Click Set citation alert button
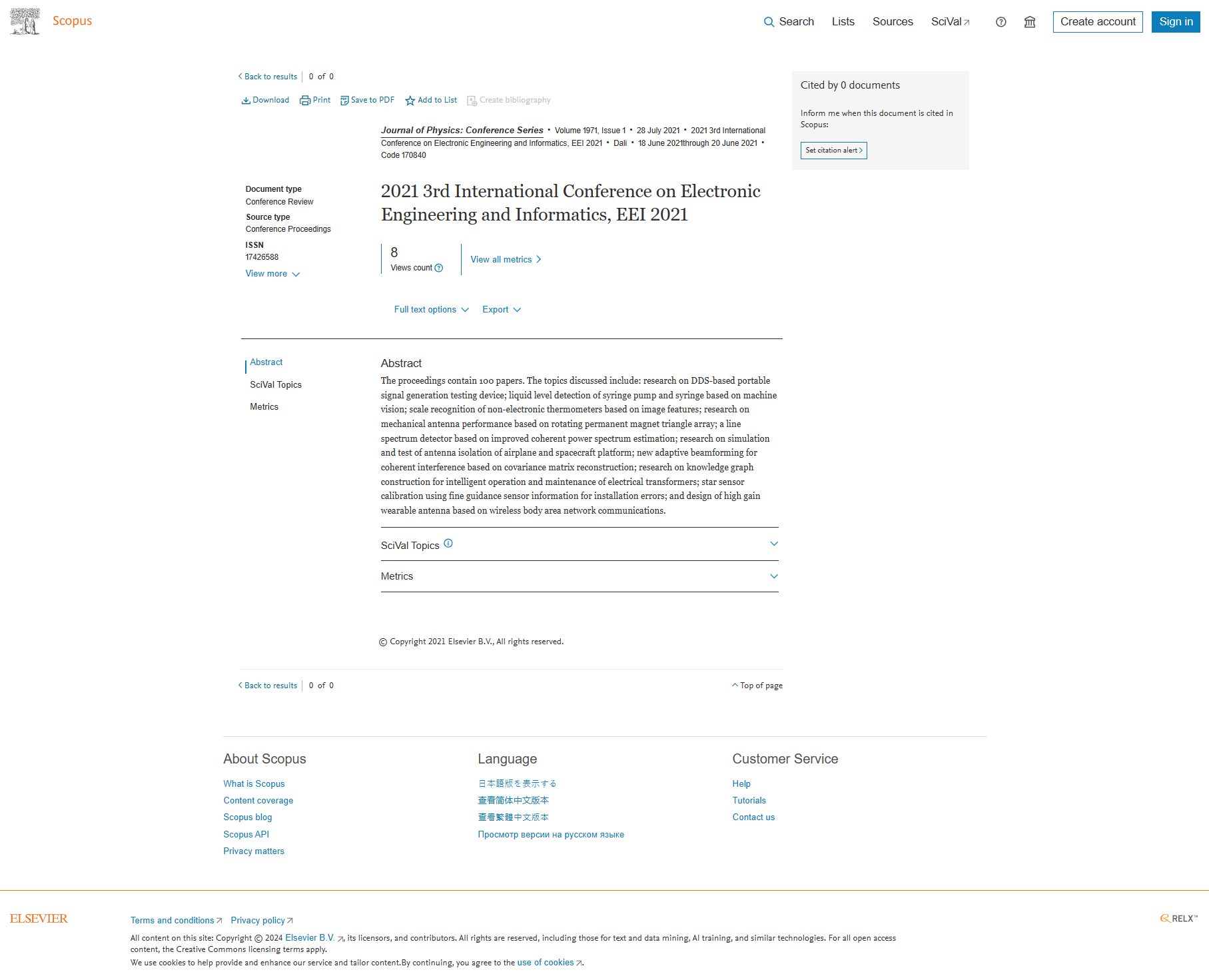Viewport: 1209px width, 980px height. [834, 151]
